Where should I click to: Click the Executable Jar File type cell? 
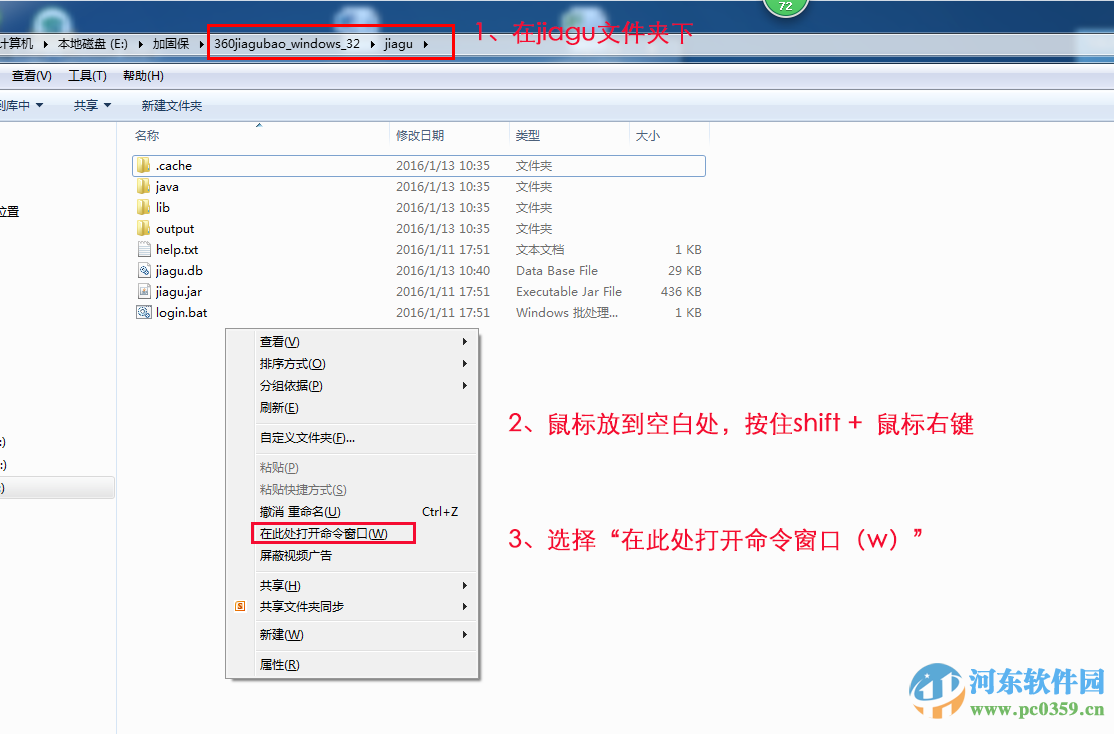568,292
